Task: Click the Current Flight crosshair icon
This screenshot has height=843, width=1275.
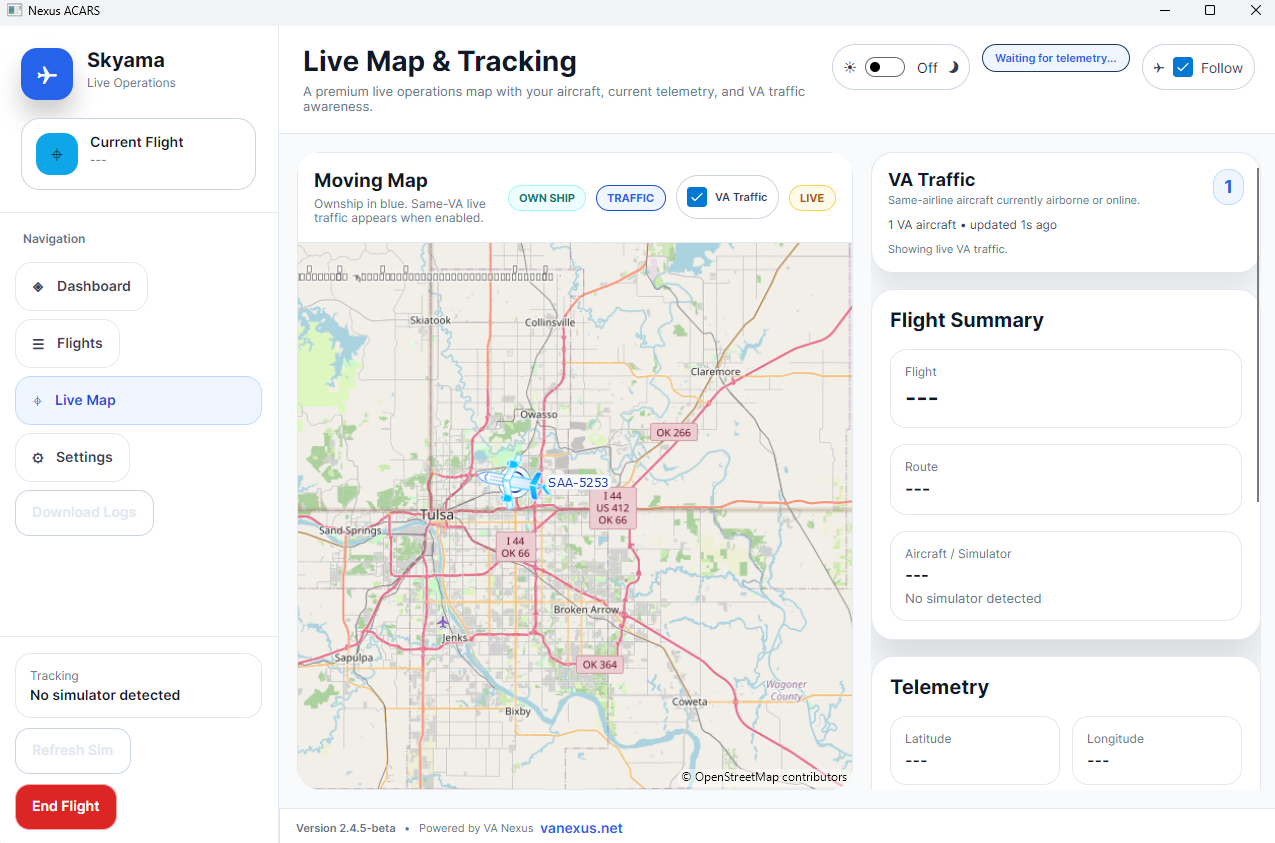Action: point(57,154)
